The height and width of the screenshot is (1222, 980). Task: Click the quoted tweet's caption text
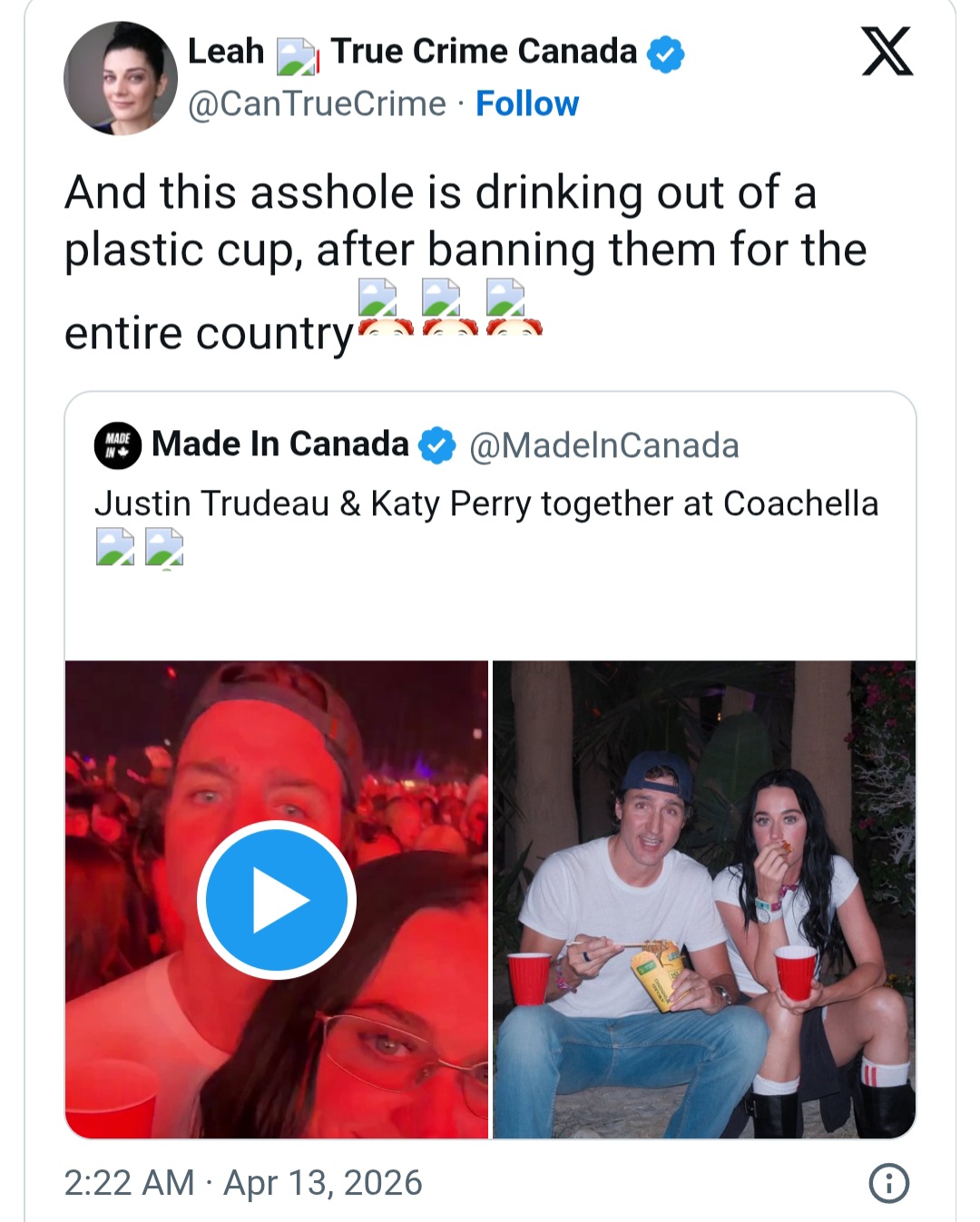pos(486,505)
